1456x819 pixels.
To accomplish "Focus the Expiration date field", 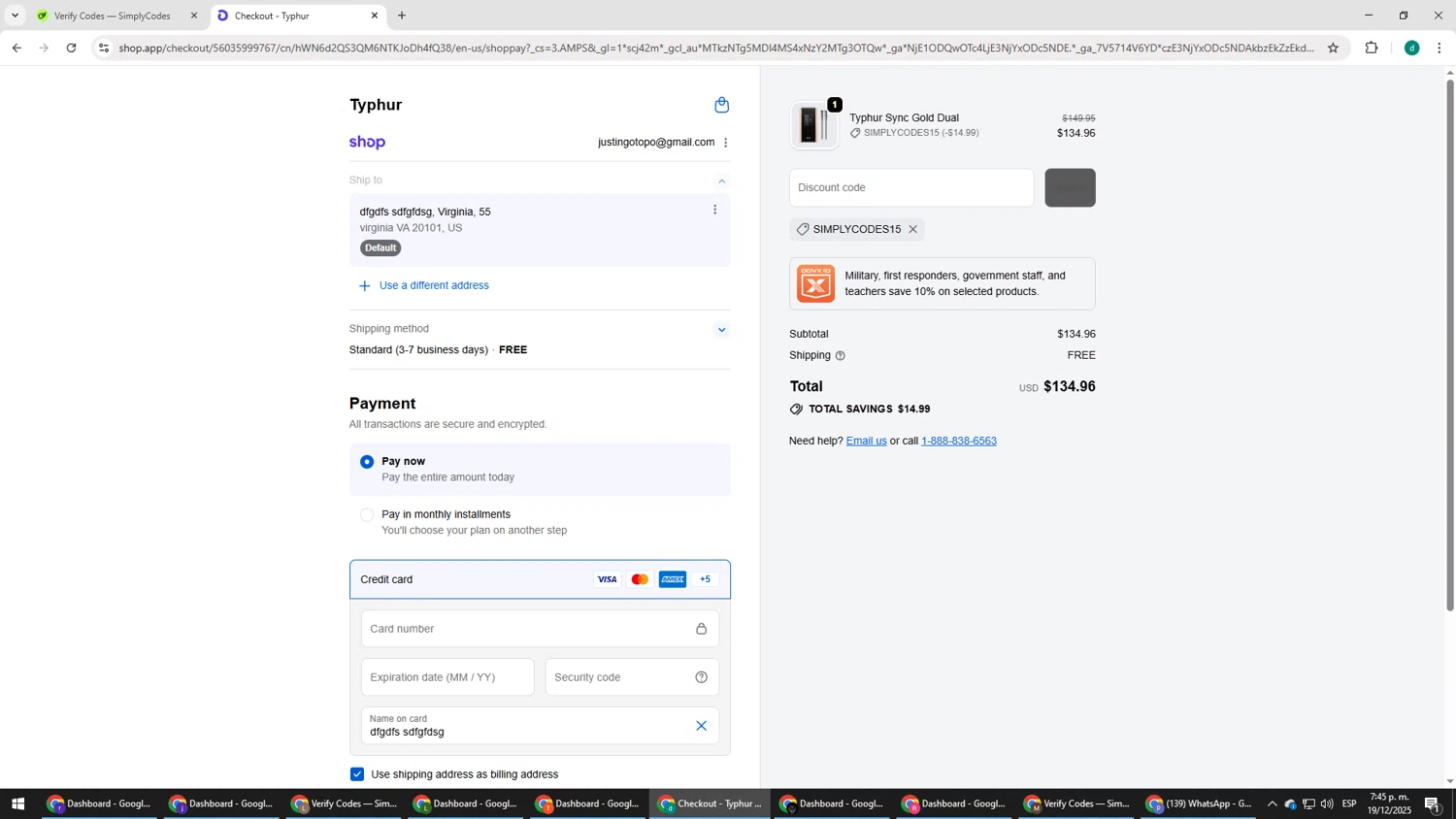I will click(x=447, y=677).
